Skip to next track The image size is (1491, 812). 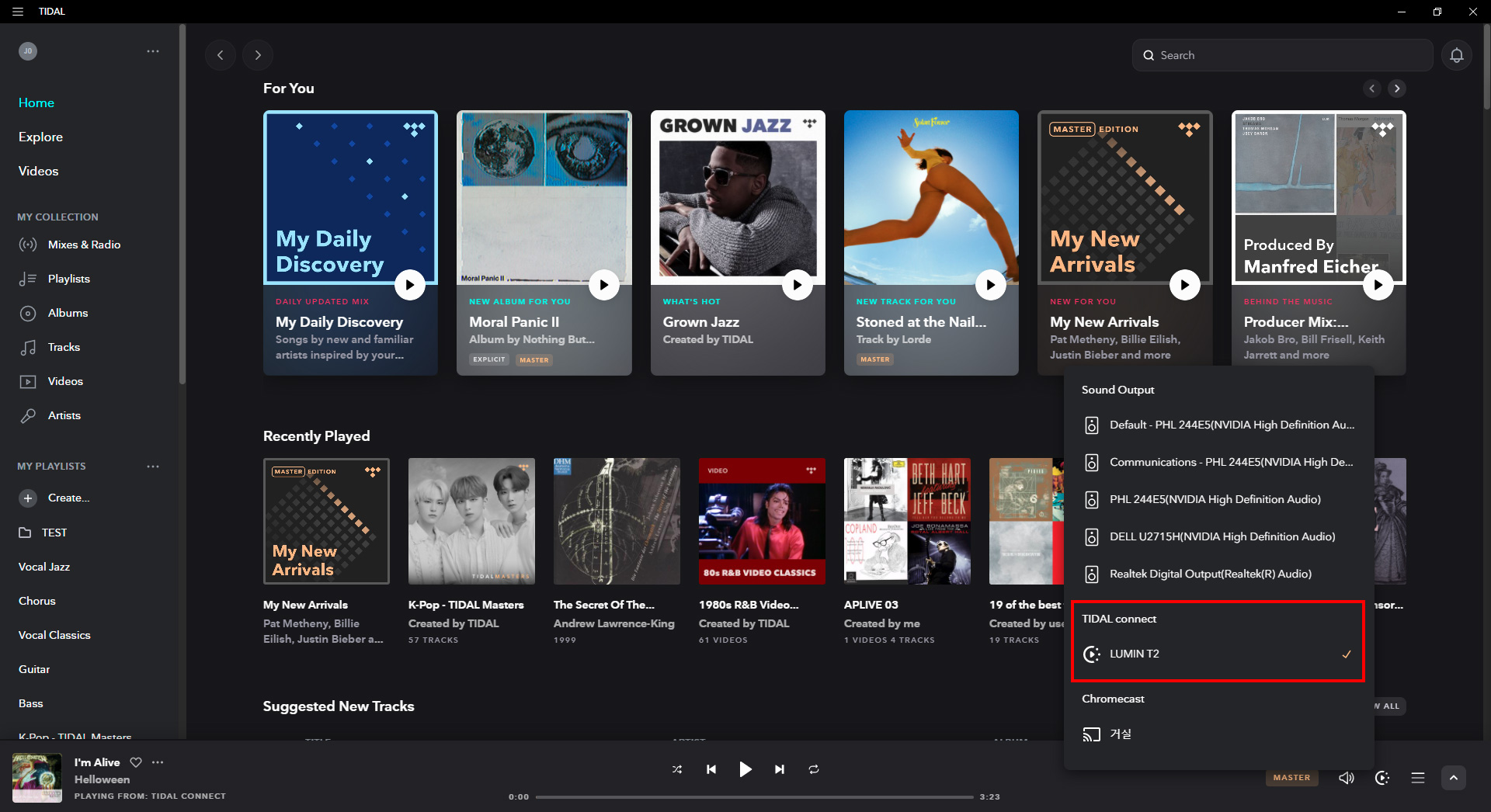(x=780, y=769)
